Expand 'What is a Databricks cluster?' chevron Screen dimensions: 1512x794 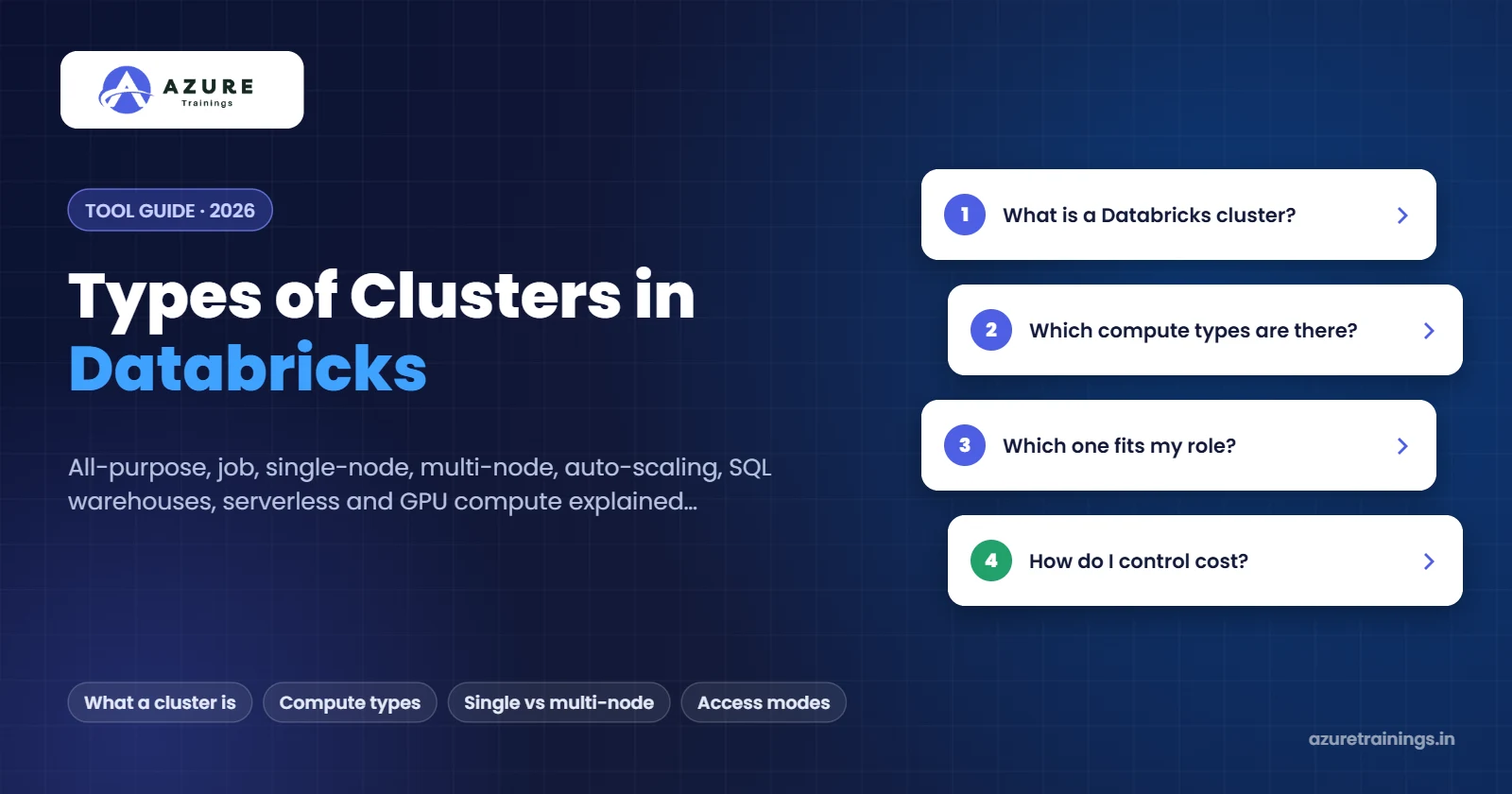coord(1402,216)
